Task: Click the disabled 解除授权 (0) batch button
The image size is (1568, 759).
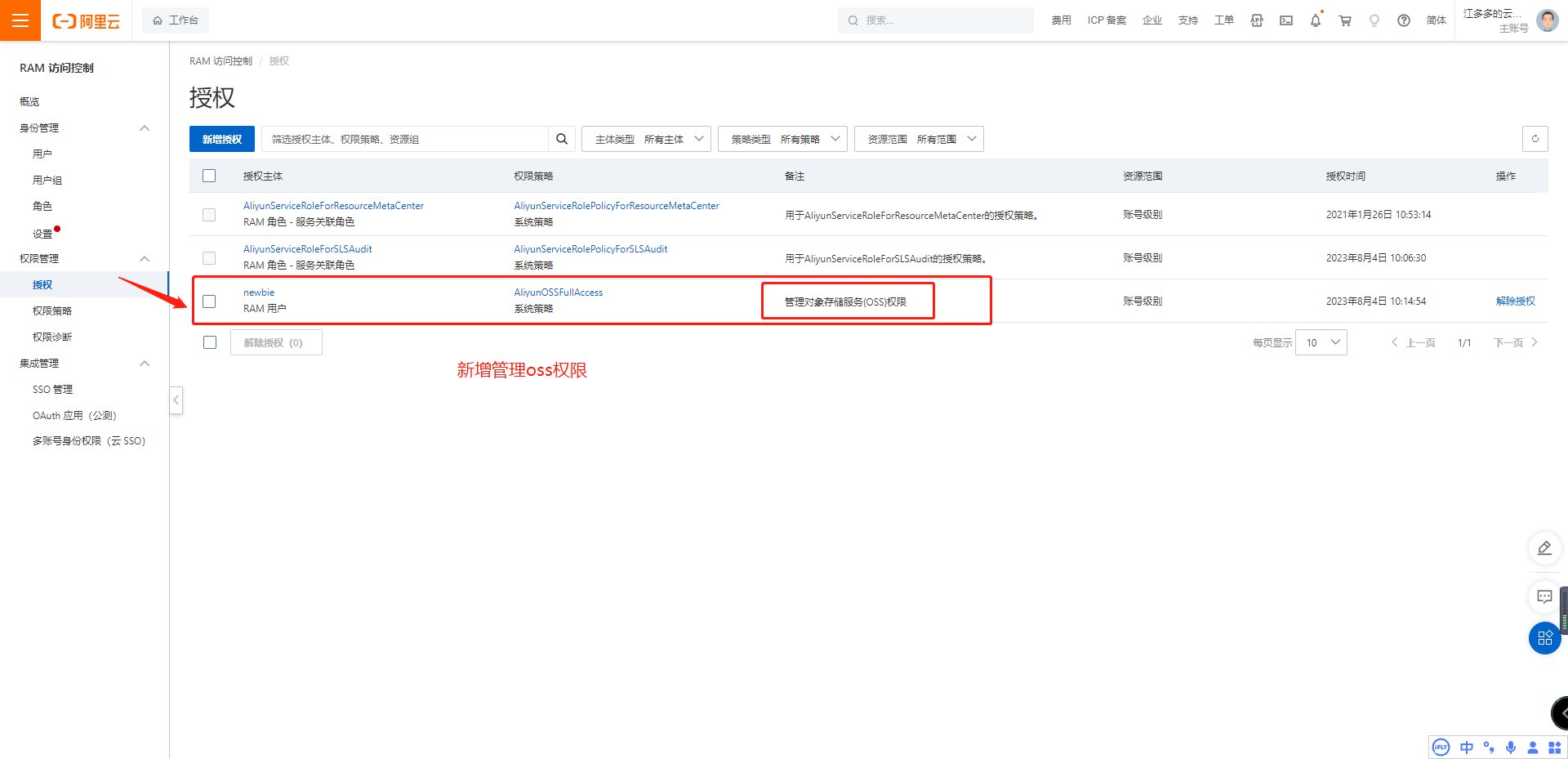Action: [x=276, y=342]
